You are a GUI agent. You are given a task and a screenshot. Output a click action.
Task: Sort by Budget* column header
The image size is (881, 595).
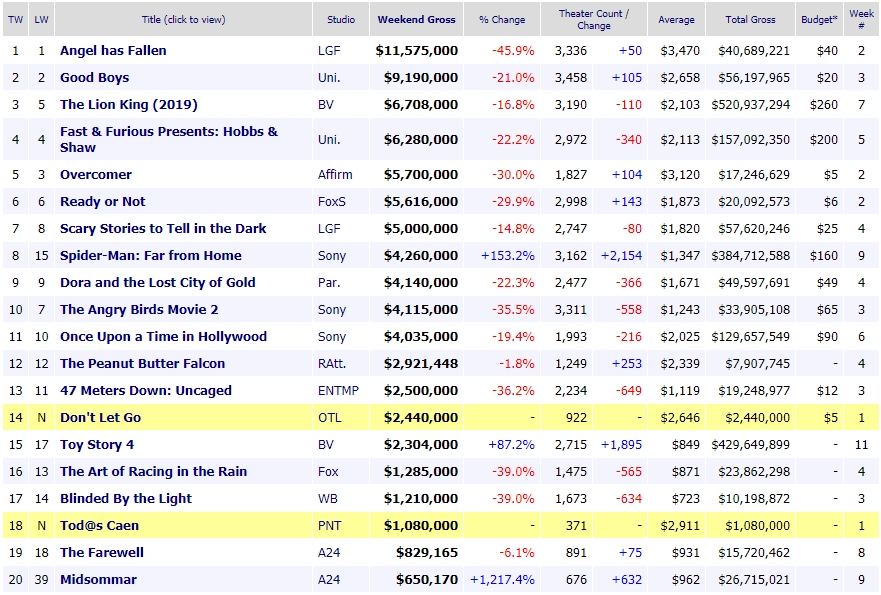click(x=819, y=20)
